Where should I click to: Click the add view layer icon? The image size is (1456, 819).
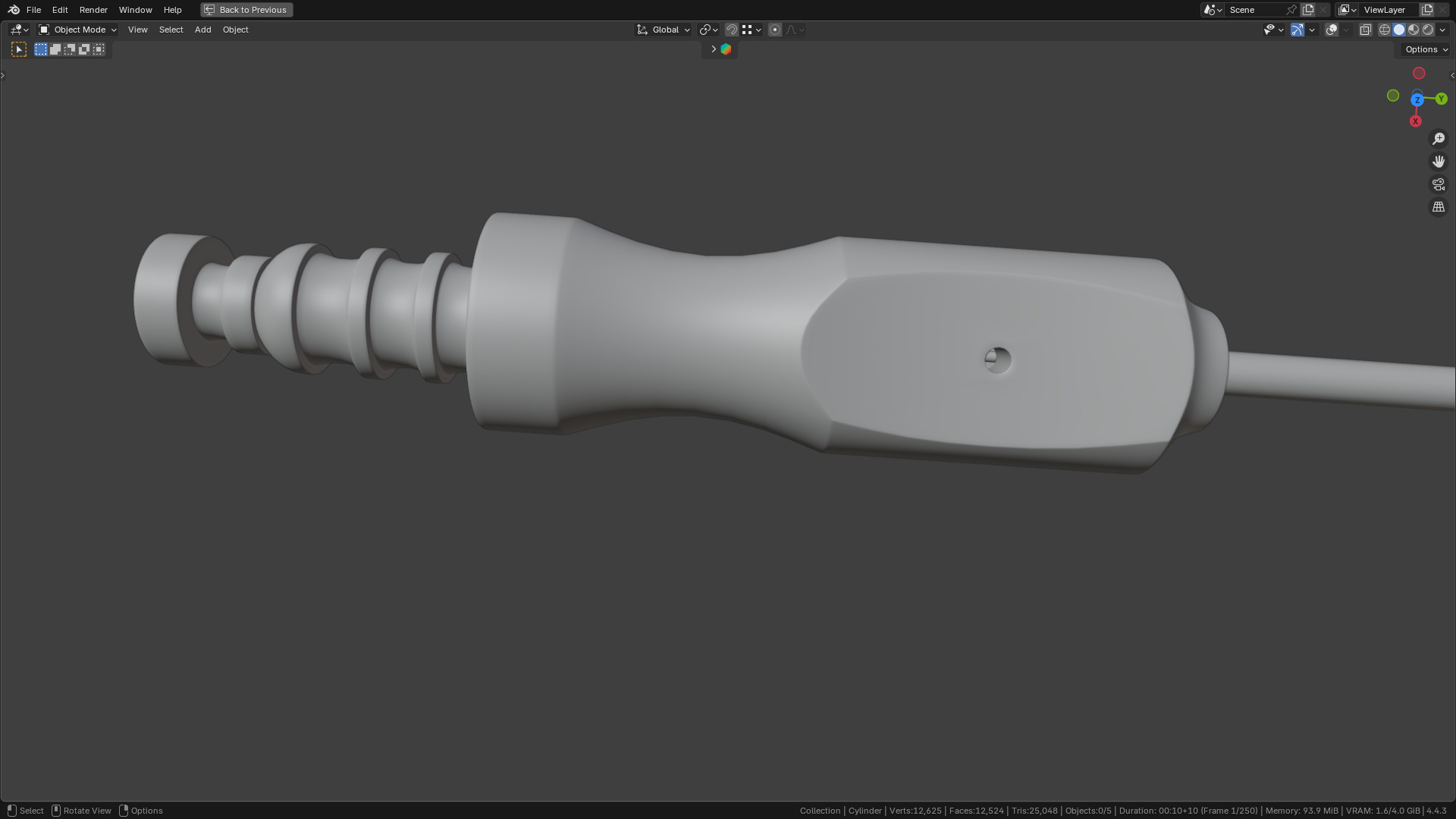point(1427,10)
